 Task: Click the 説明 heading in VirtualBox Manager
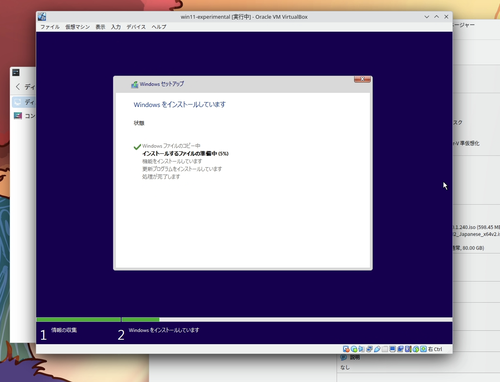tap(355, 357)
